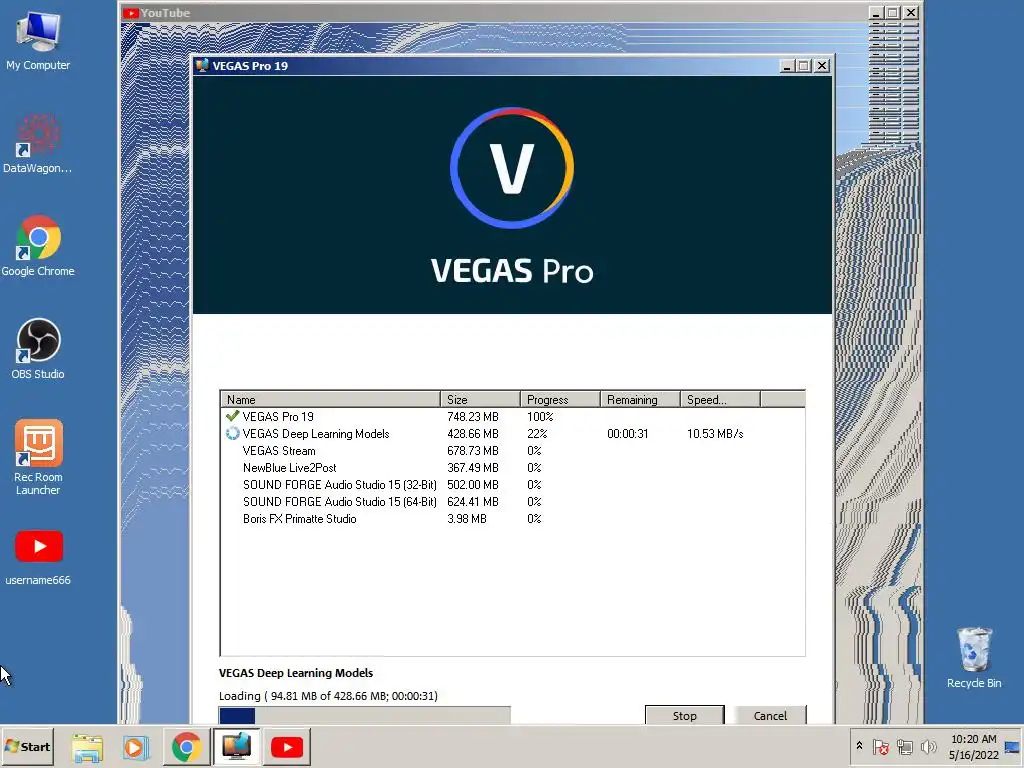Click the green checkmark for VEGAS Pro 19
1024x768 pixels.
coord(232,416)
